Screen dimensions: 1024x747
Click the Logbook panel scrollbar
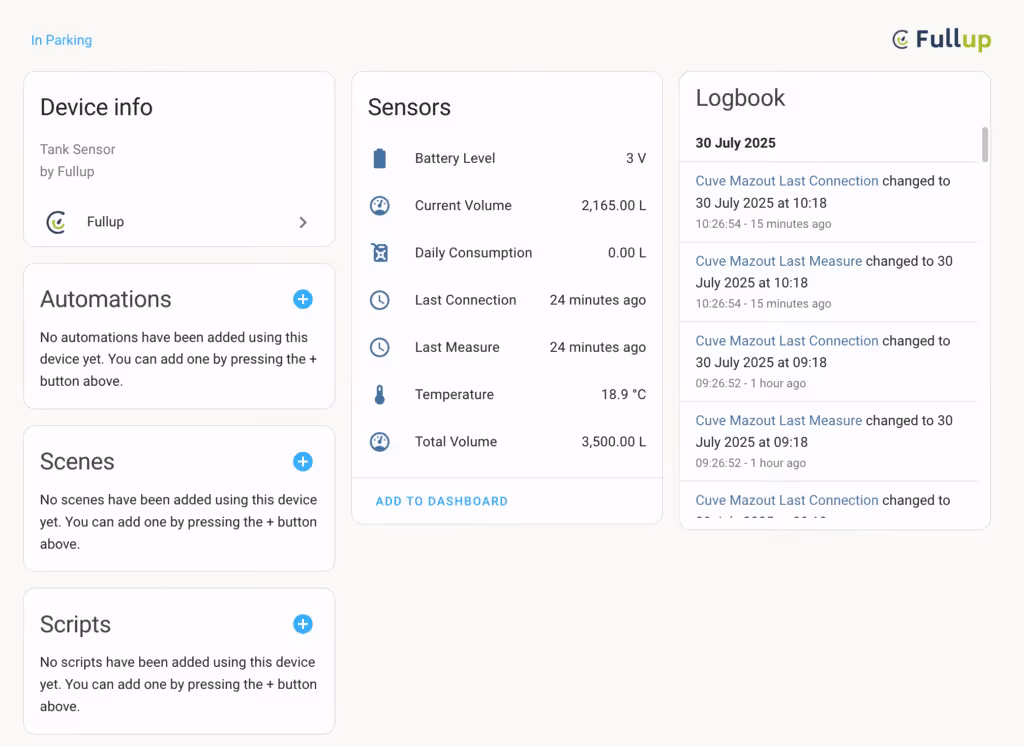[985, 144]
